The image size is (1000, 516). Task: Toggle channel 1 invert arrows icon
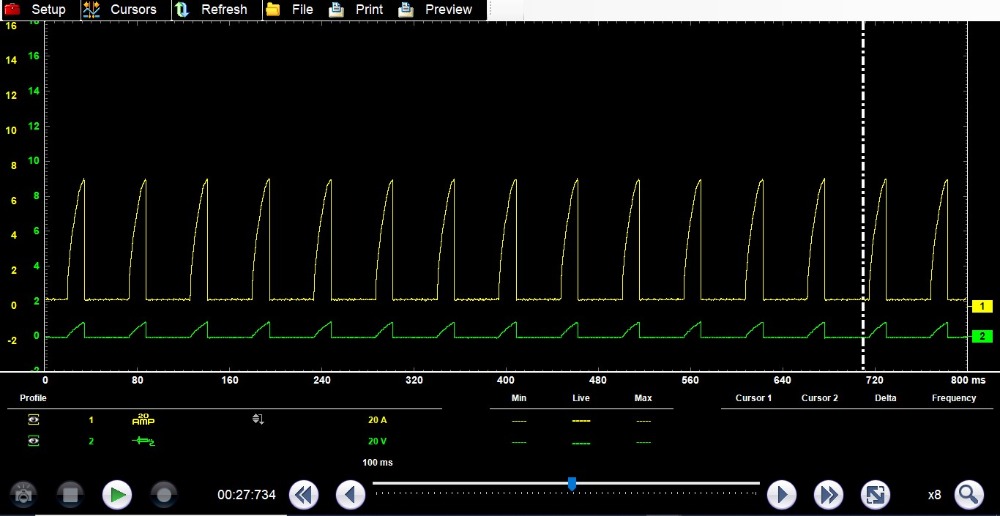tap(258, 420)
